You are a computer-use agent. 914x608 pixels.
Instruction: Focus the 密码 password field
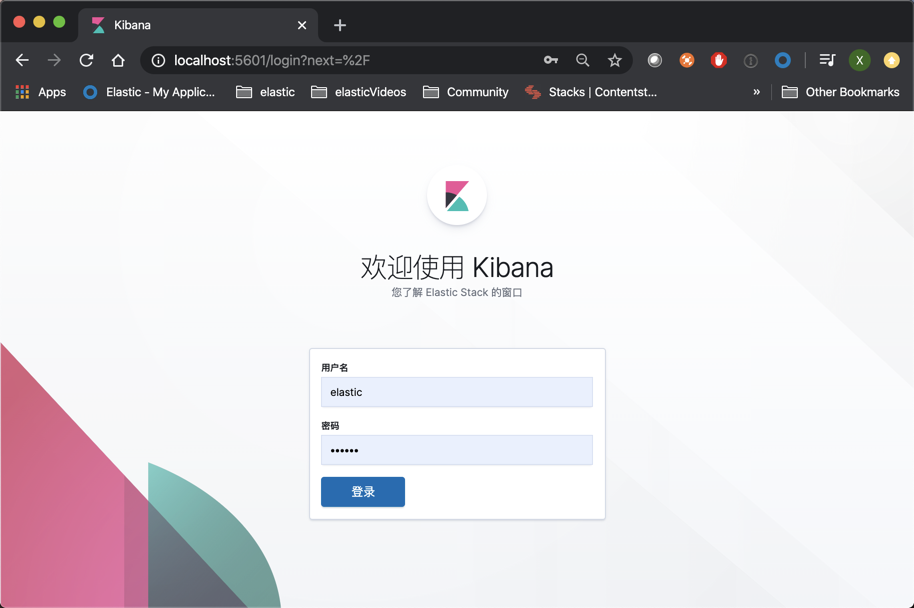pyautogui.click(x=456, y=450)
